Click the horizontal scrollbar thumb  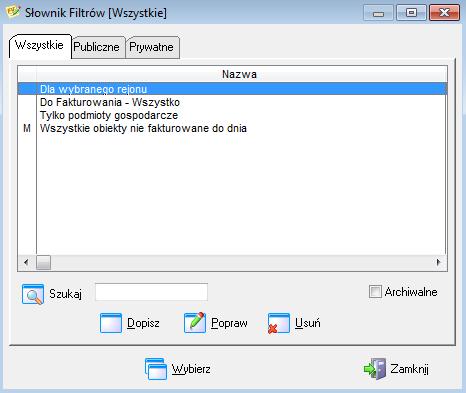43,262
